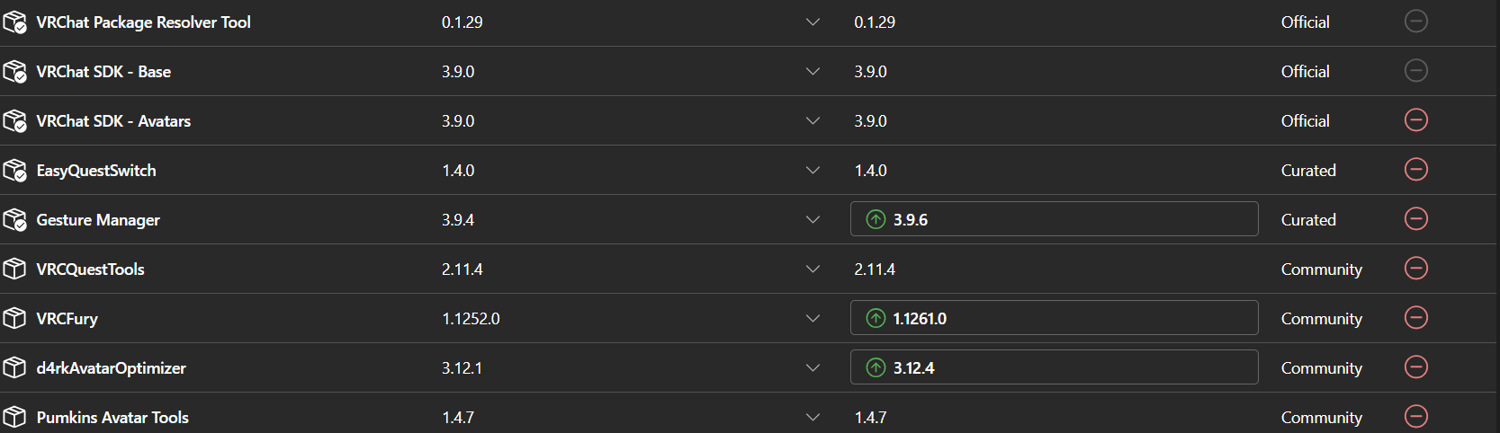Expand version list for d4rkAvatarOptimizer
1500x433 pixels.
click(x=813, y=368)
